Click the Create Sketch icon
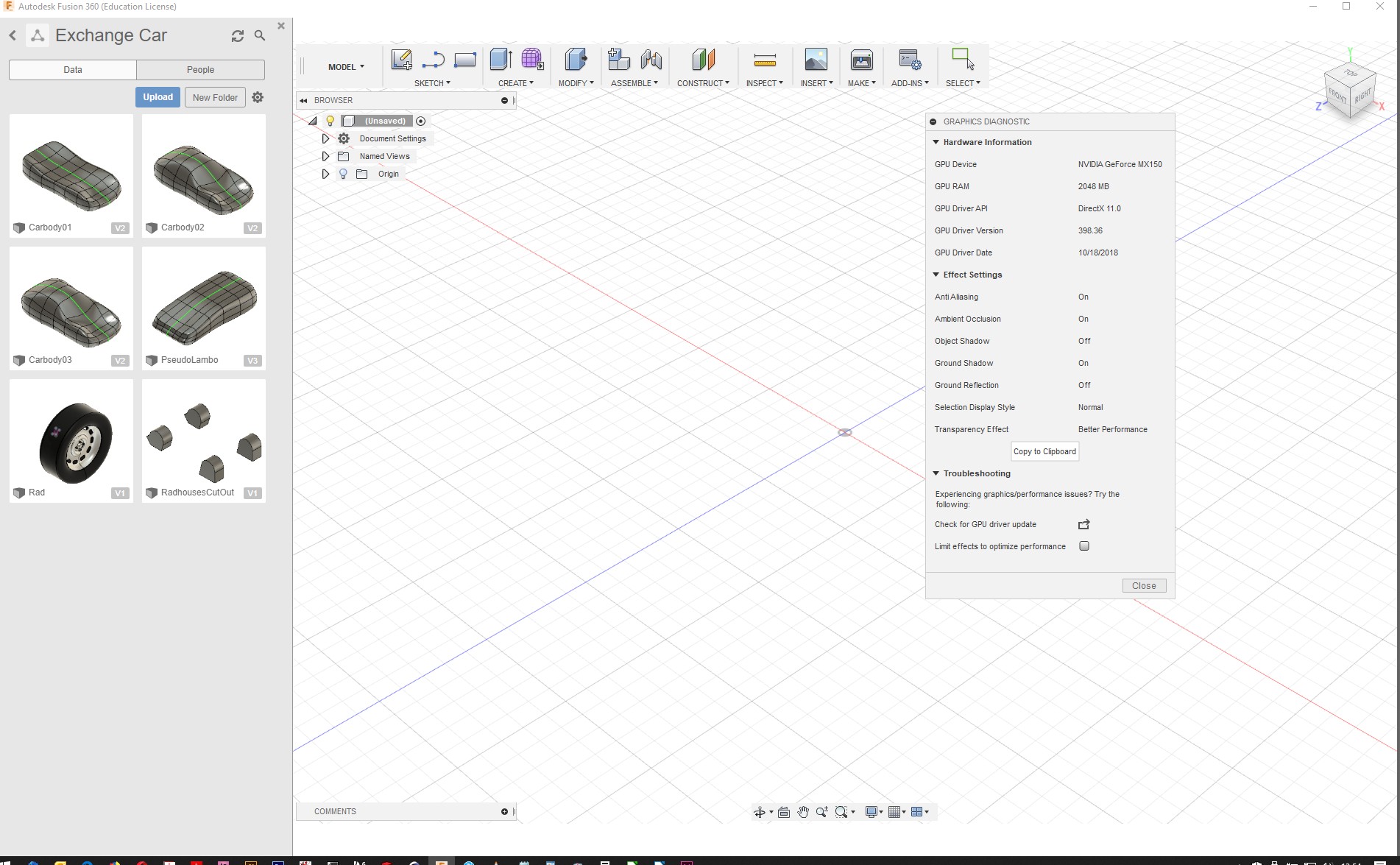This screenshot has width=1400, height=865. click(x=401, y=60)
